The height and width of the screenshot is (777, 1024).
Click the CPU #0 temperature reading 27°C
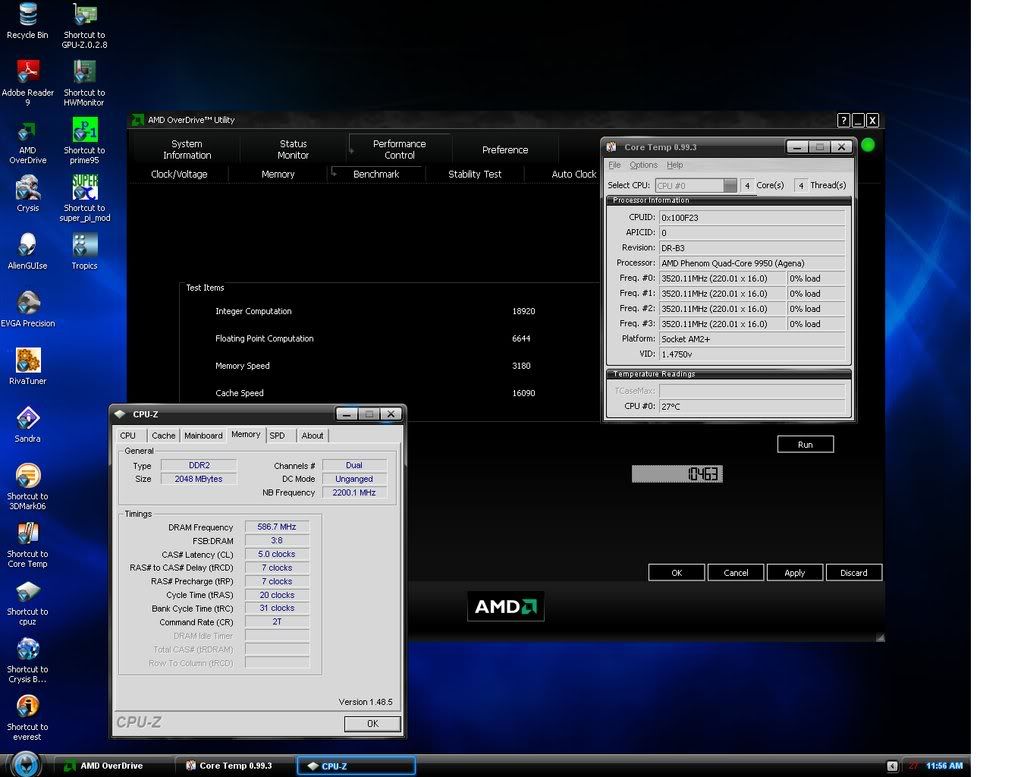[752, 406]
